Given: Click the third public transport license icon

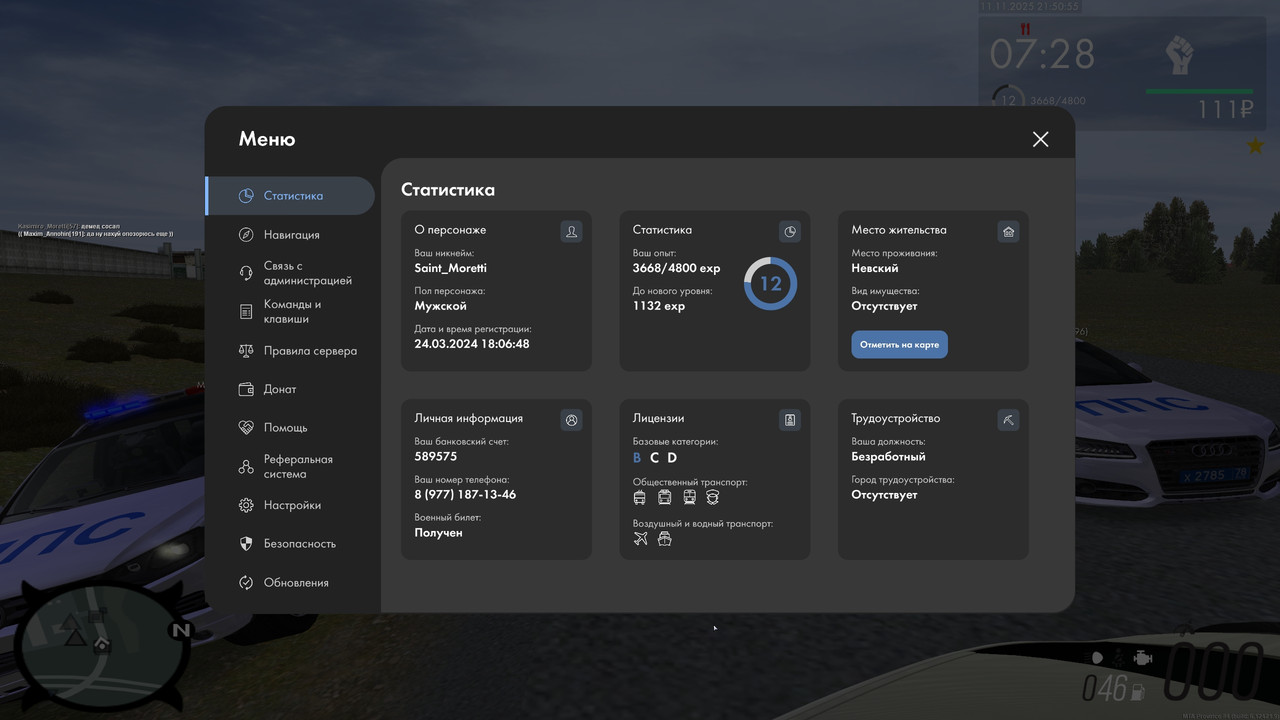Looking at the screenshot, I should [x=689, y=497].
